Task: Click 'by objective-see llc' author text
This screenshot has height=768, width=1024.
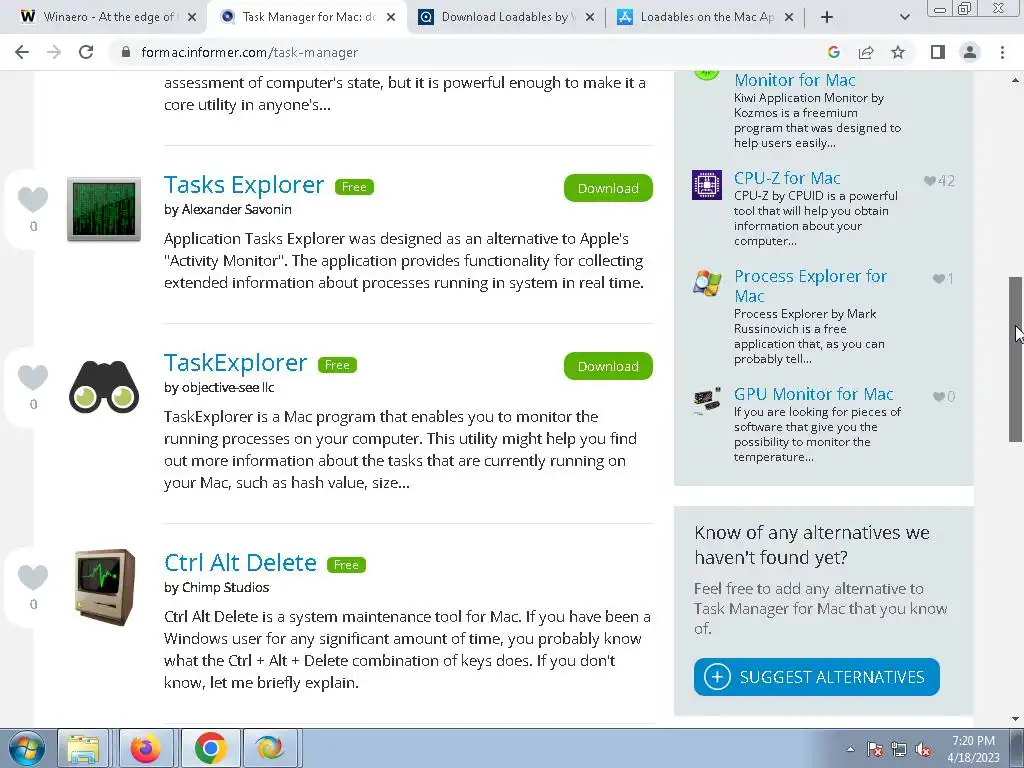Action: pos(219,387)
